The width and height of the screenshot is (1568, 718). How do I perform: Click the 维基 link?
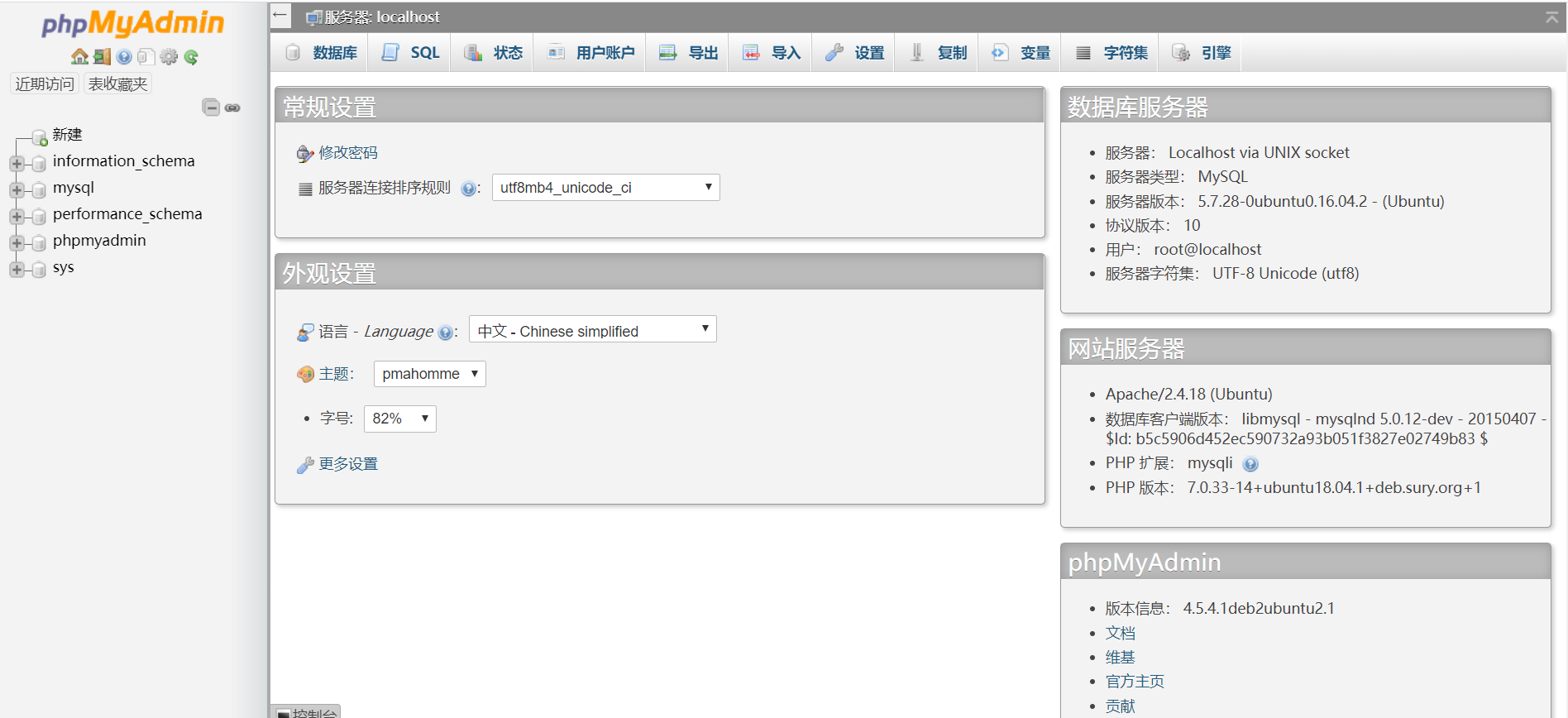(x=1121, y=658)
